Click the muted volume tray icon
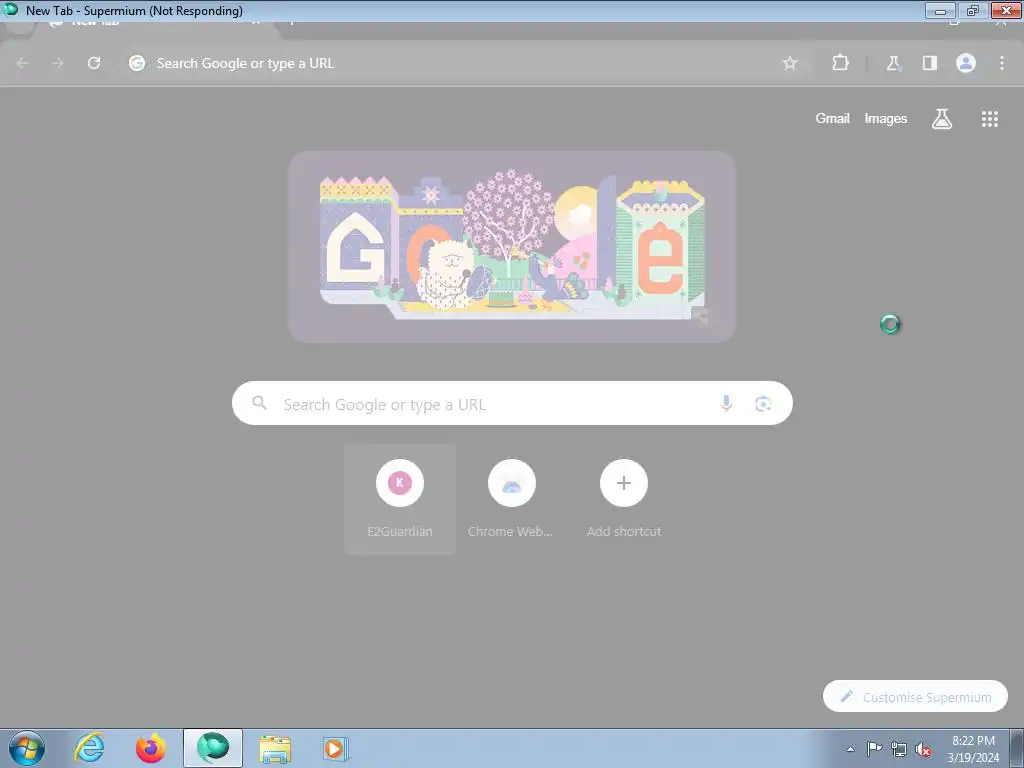Image resolution: width=1024 pixels, height=768 pixels. 923,749
